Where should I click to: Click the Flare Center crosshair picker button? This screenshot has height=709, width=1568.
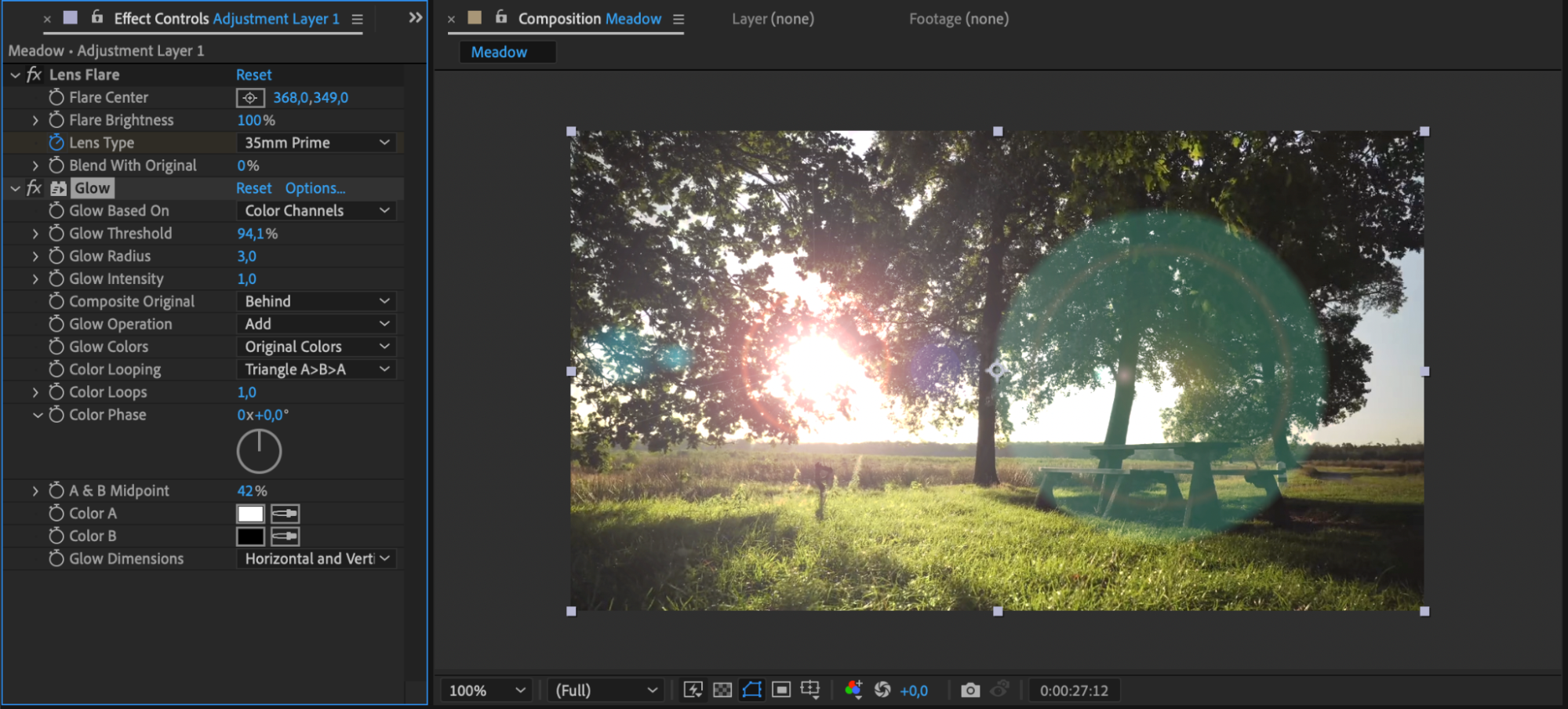pos(250,98)
